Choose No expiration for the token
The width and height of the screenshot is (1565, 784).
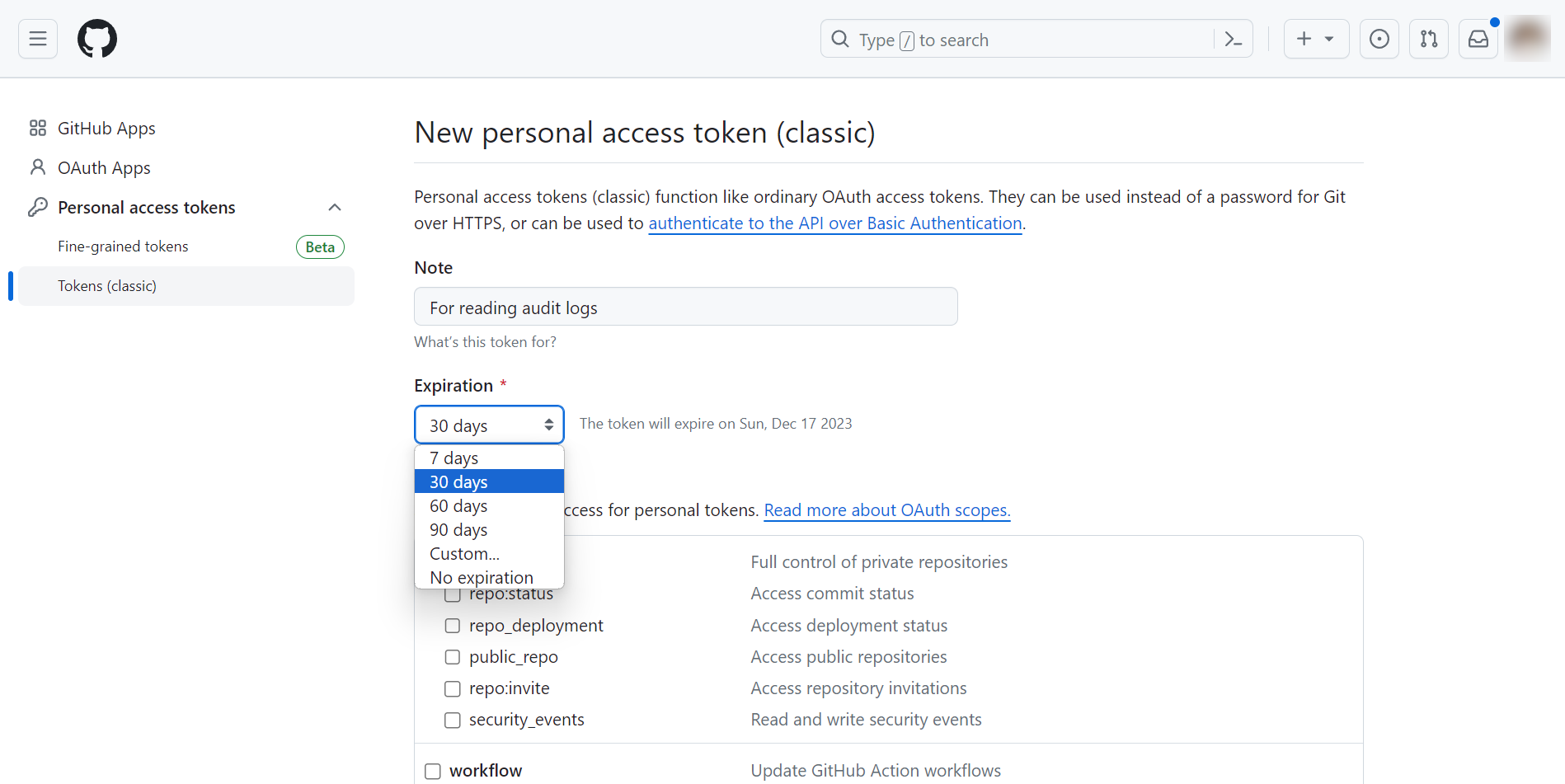click(481, 577)
